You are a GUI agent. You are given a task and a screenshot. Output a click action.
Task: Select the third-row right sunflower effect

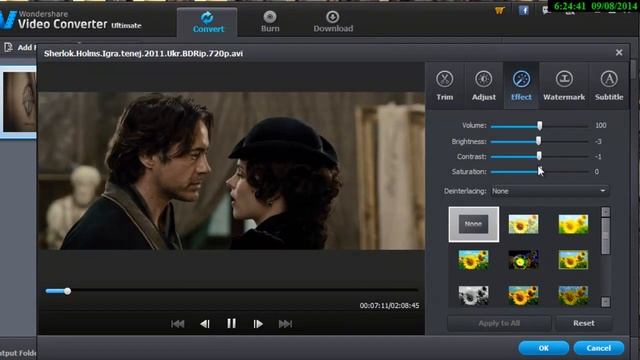(573, 296)
